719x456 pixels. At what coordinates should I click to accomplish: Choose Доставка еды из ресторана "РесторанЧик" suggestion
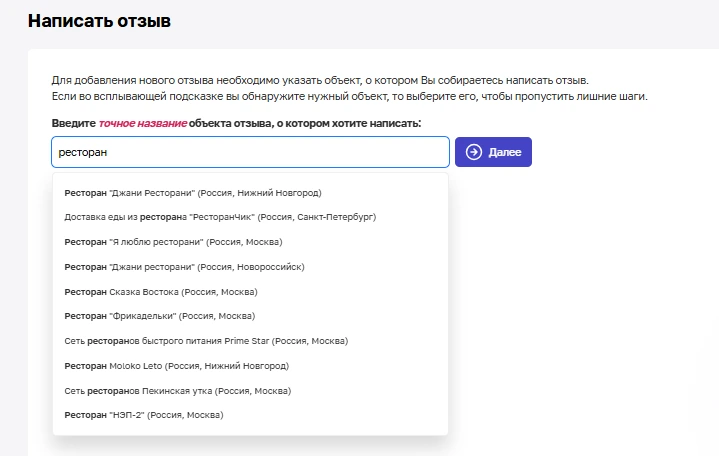coord(219,216)
